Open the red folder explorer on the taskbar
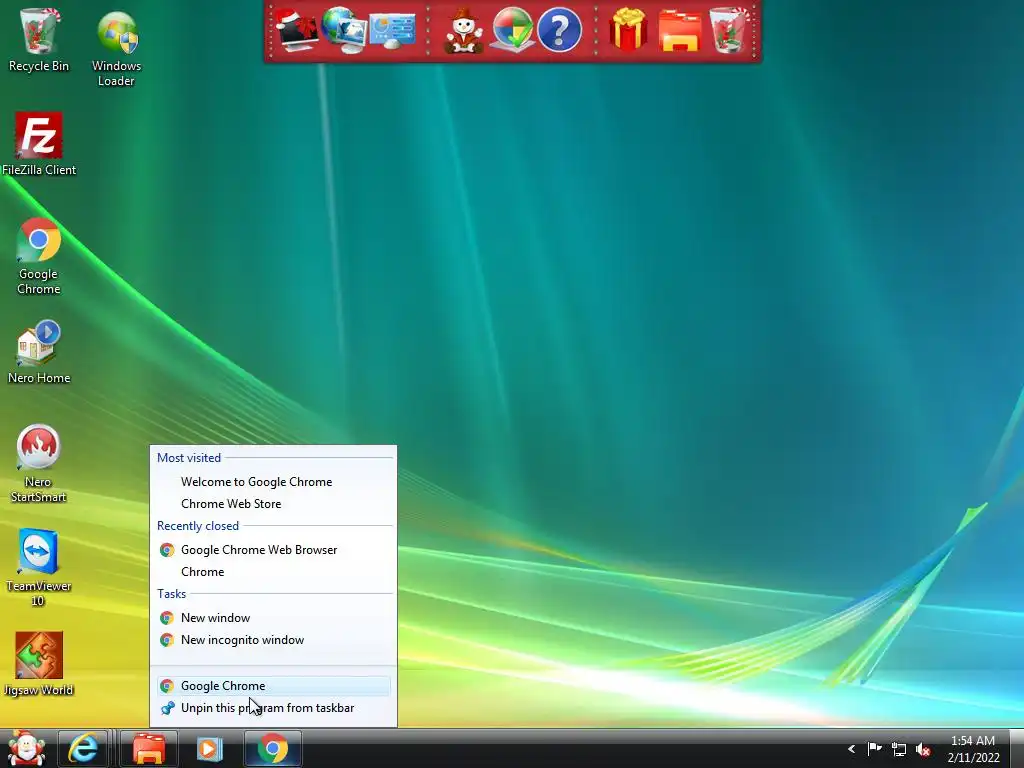This screenshot has width=1024, height=768. tap(149, 748)
